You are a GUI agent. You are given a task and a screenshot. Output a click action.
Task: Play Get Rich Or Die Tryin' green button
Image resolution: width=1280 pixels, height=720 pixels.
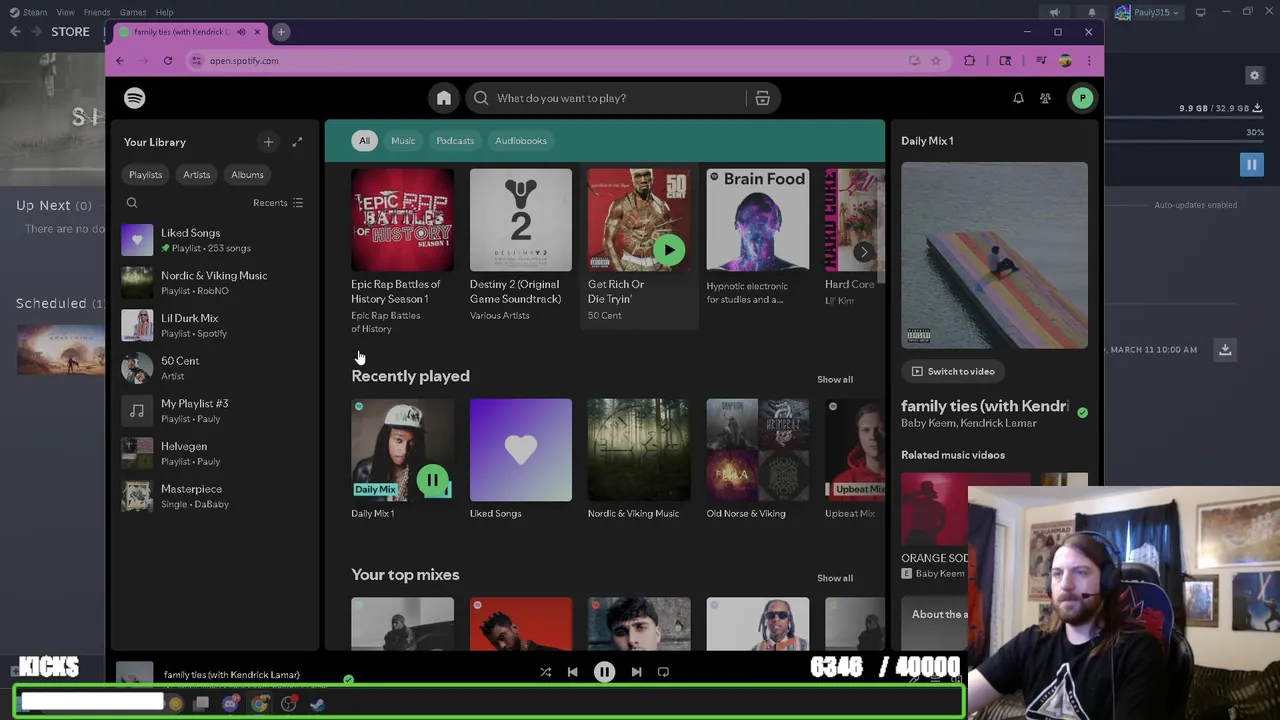click(669, 250)
